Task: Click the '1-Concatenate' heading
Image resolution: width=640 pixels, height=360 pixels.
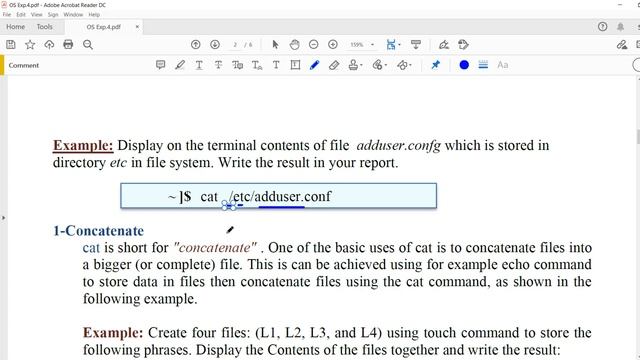Action: click(98, 231)
